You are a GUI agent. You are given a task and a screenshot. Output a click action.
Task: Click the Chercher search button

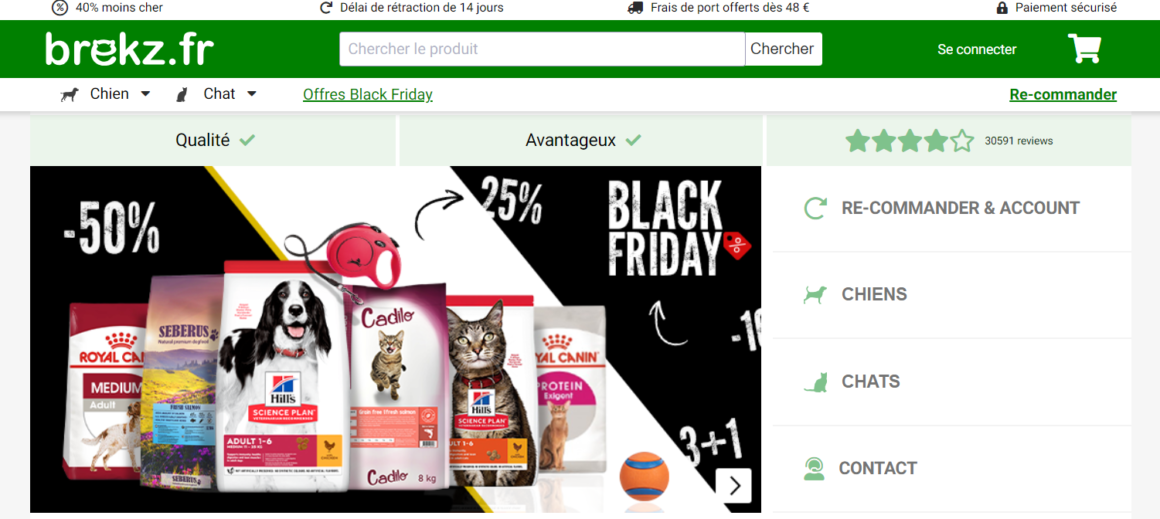pyautogui.click(x=783, y=49)
